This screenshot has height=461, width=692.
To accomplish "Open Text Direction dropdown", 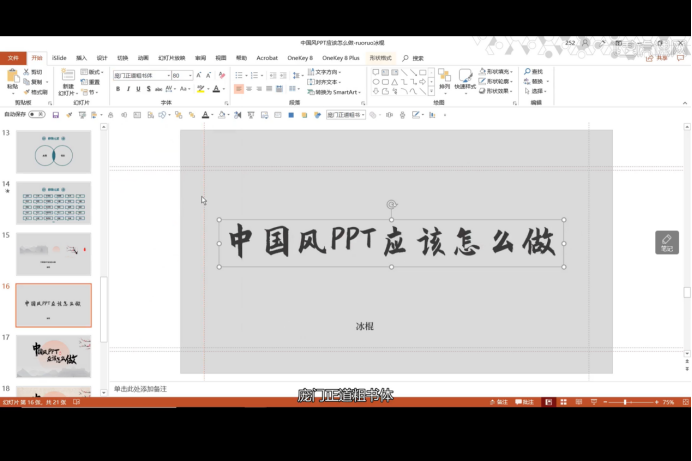I will tap(324, 72).
